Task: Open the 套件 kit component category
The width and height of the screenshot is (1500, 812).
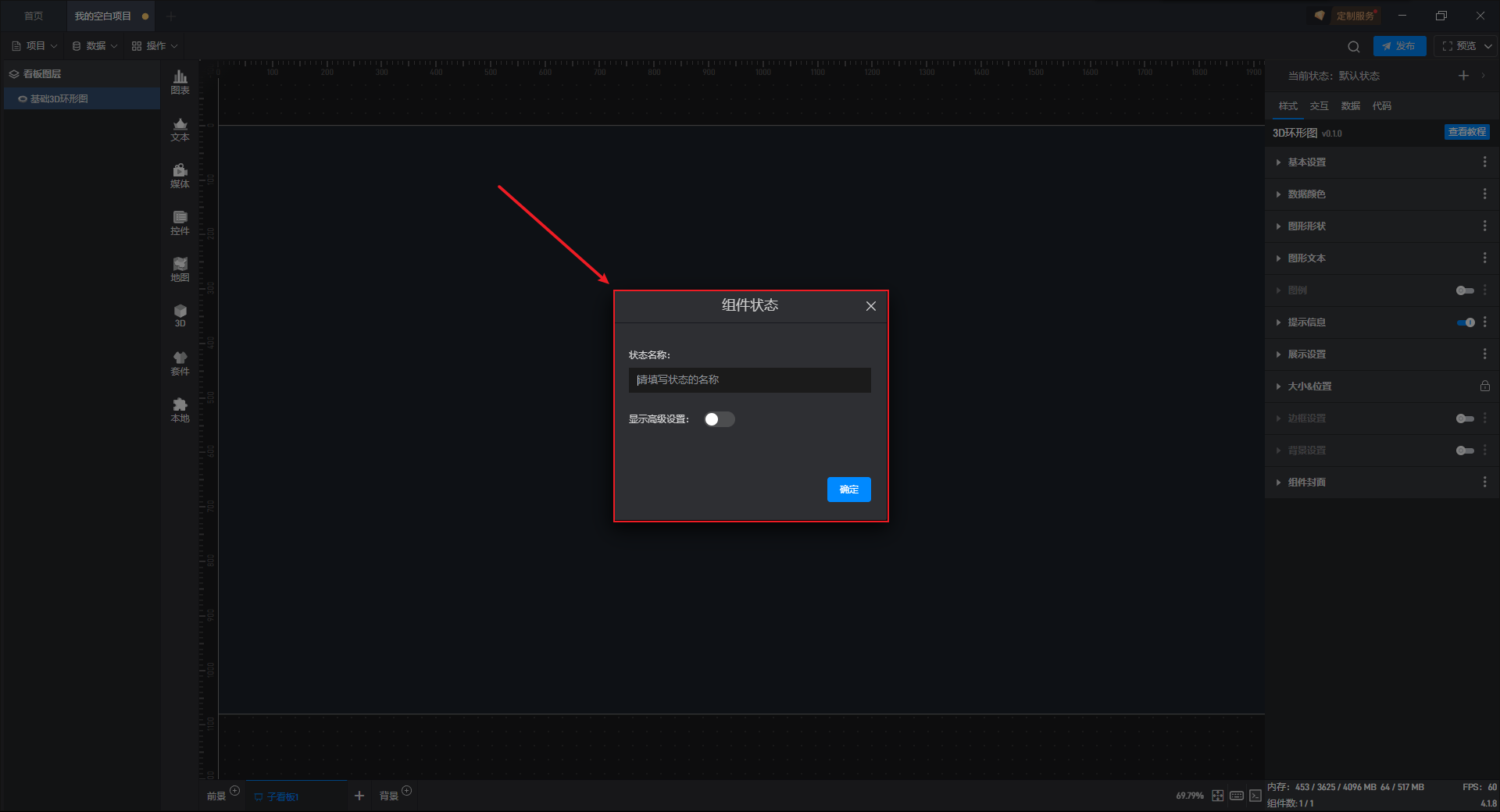Action: pos(180,363)
